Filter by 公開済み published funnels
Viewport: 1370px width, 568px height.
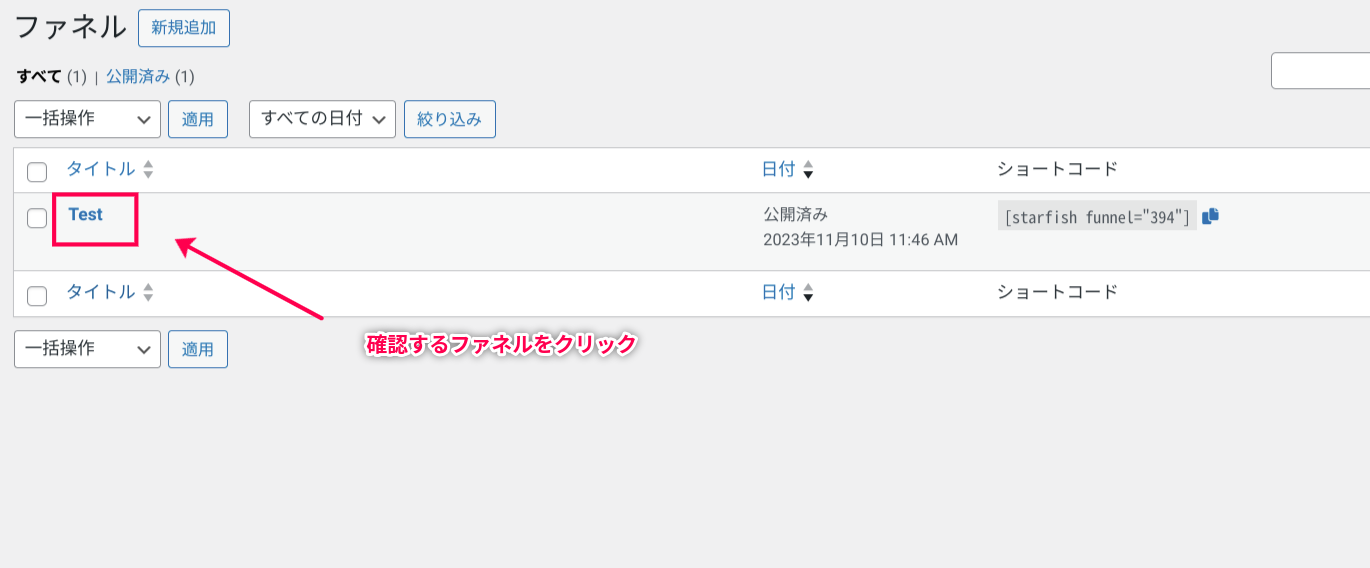click(x=138, y=76)
